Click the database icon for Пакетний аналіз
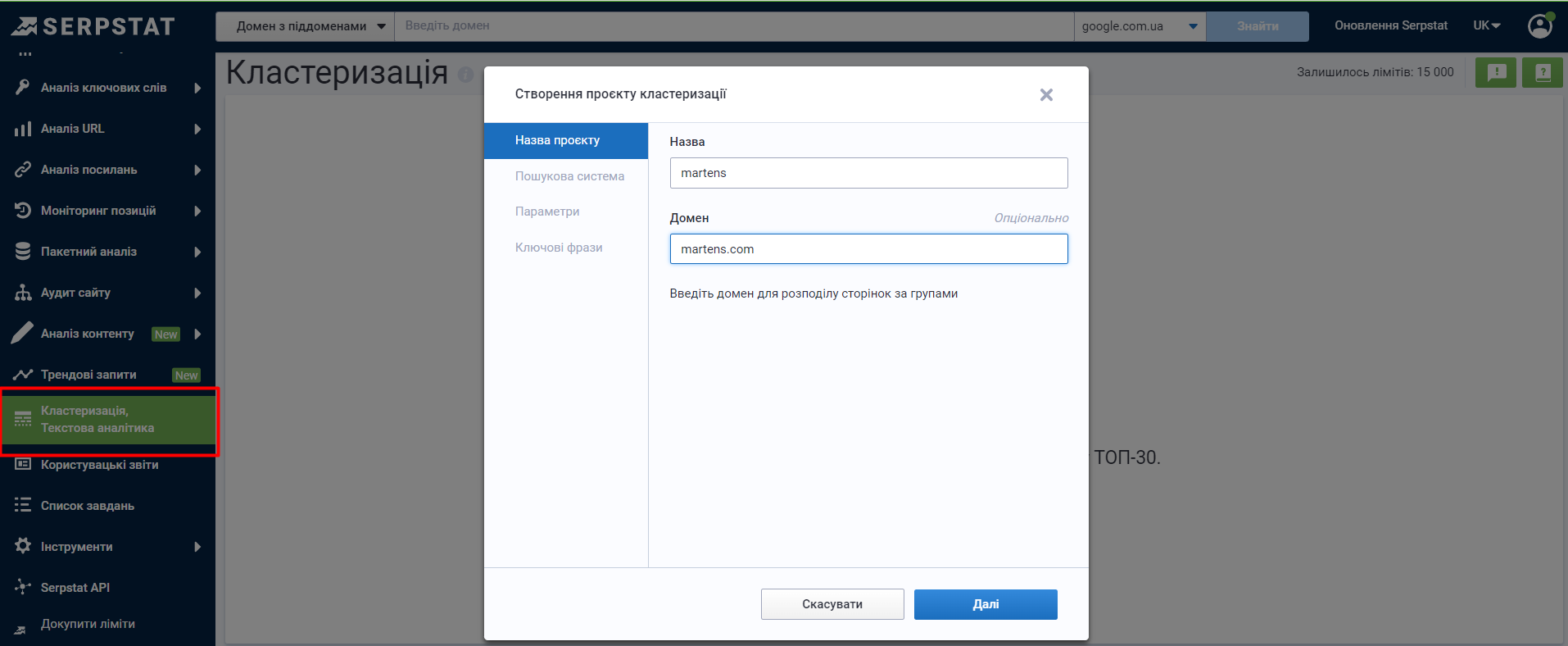Screen dimensions: 1568x646 [23, 252]
